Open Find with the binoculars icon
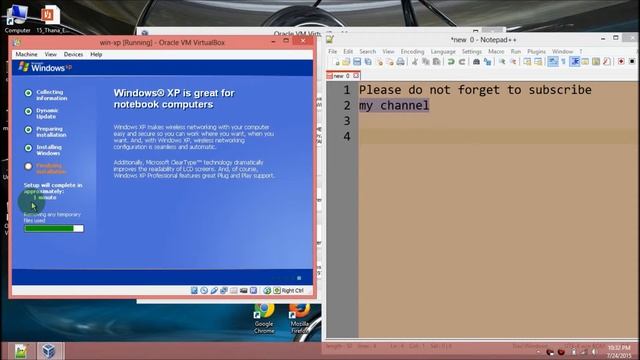Screen dimensions: 640x360 pyautogui.click(x=476, y=62)
